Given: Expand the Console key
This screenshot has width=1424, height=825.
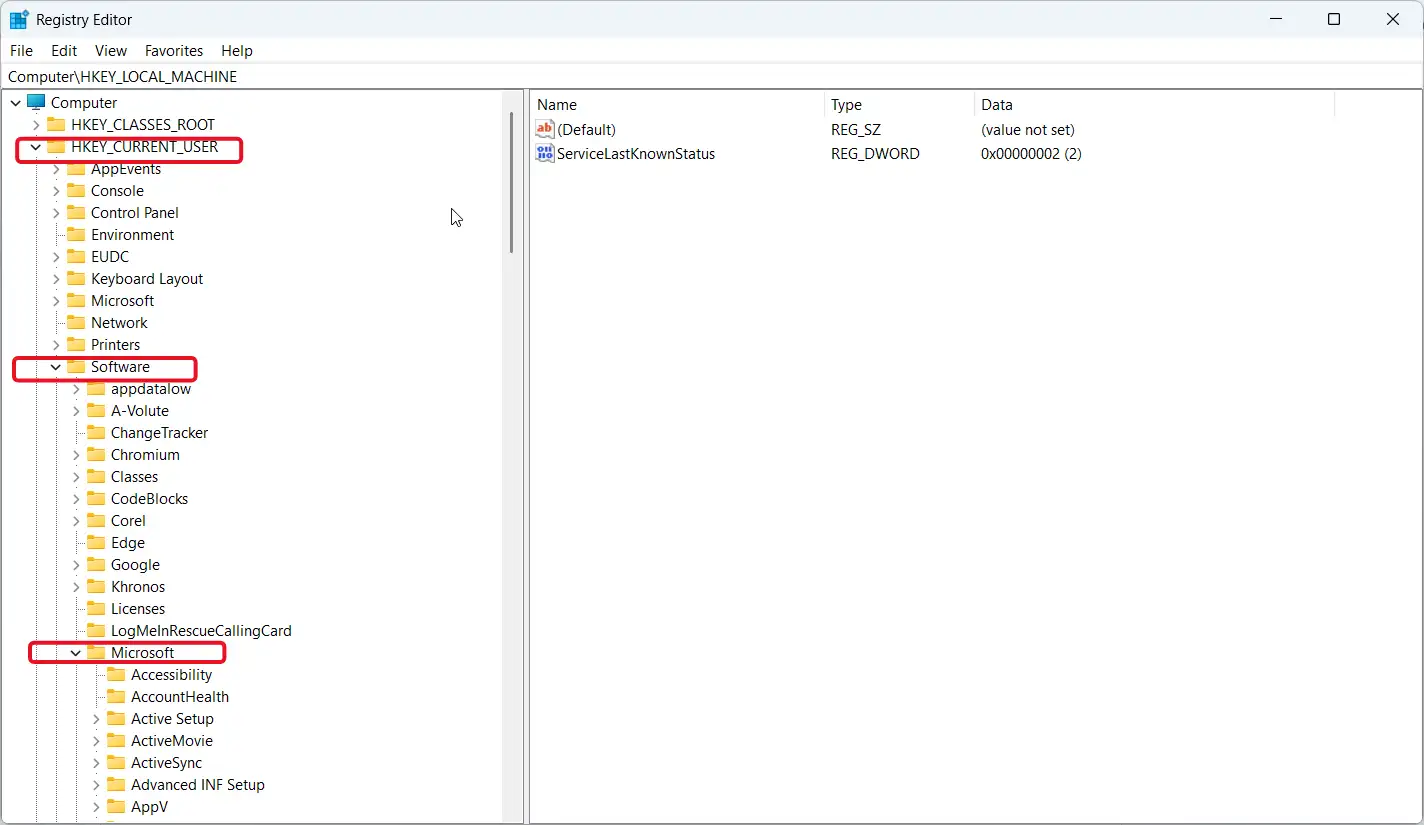Looking at the screenshot, I should (x=56, y=191).
